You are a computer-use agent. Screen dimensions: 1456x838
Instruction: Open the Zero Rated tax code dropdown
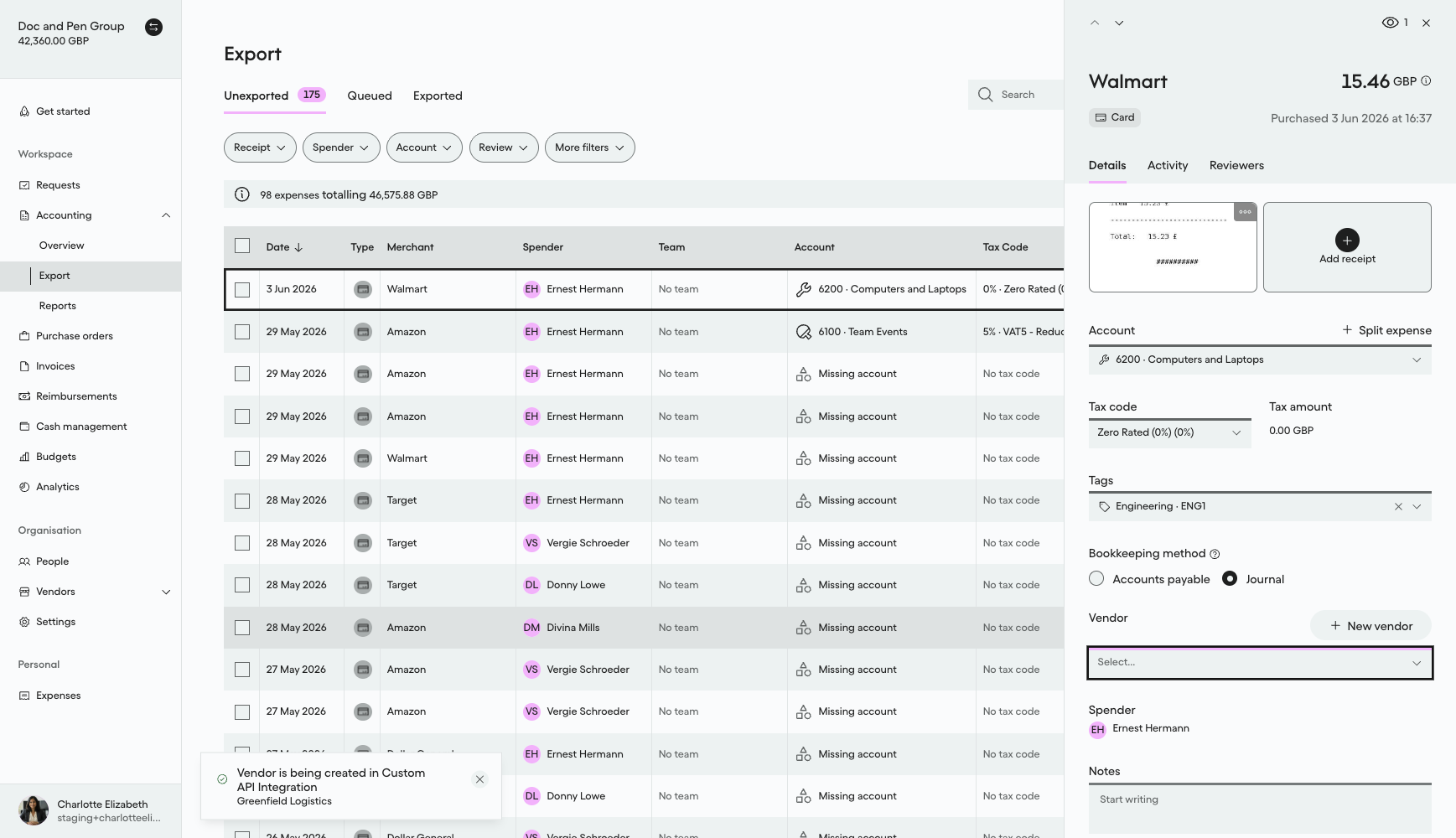[x=1169, y=432]
